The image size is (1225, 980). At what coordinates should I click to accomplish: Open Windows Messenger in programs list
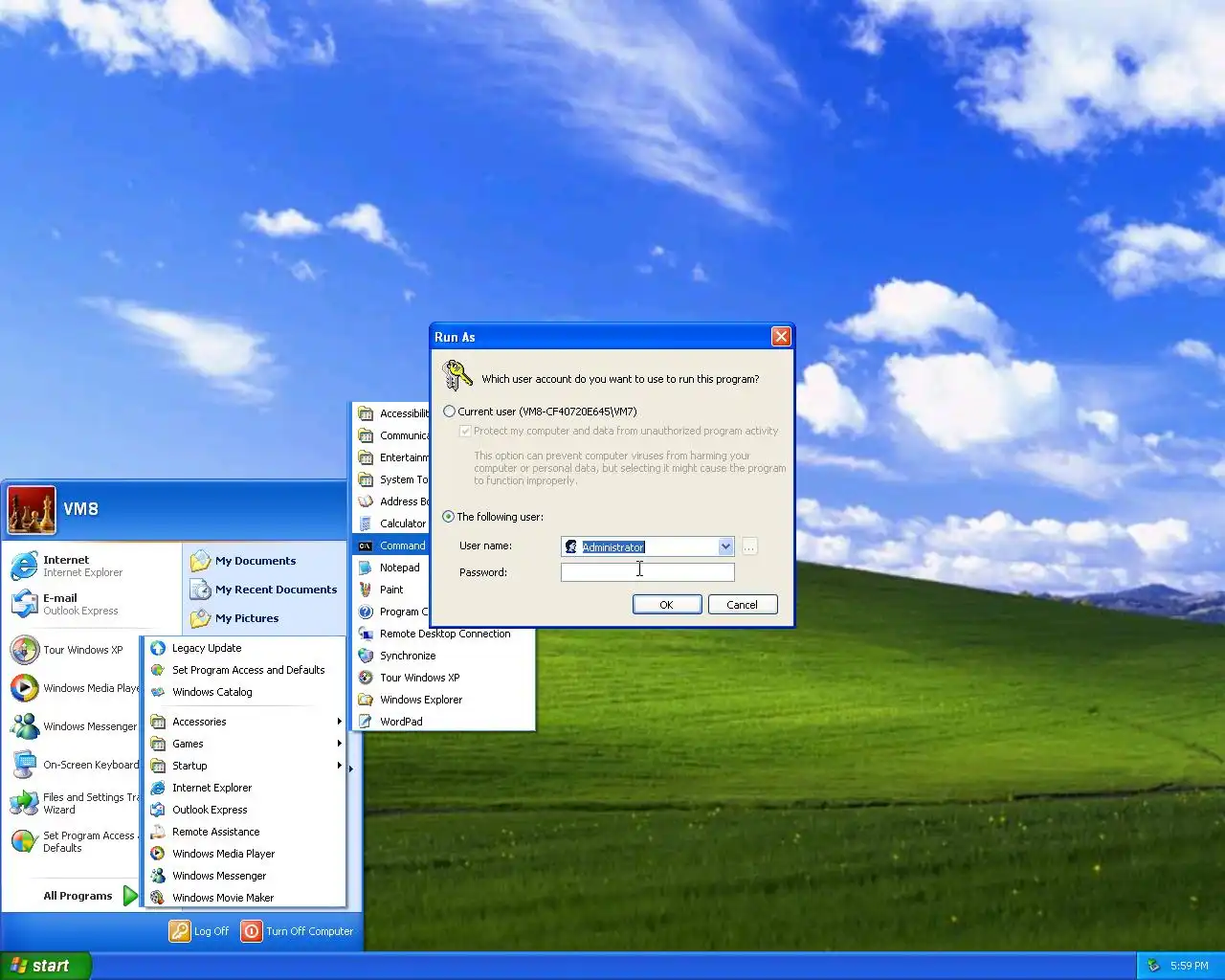pyautogui.click(x=246, y=876)
